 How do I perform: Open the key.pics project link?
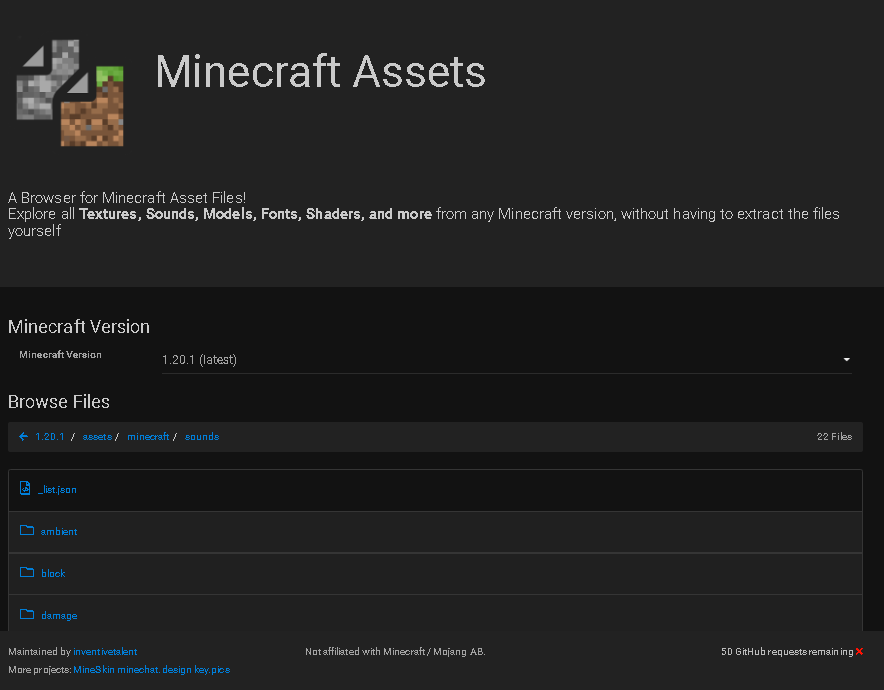click(212, 670)
